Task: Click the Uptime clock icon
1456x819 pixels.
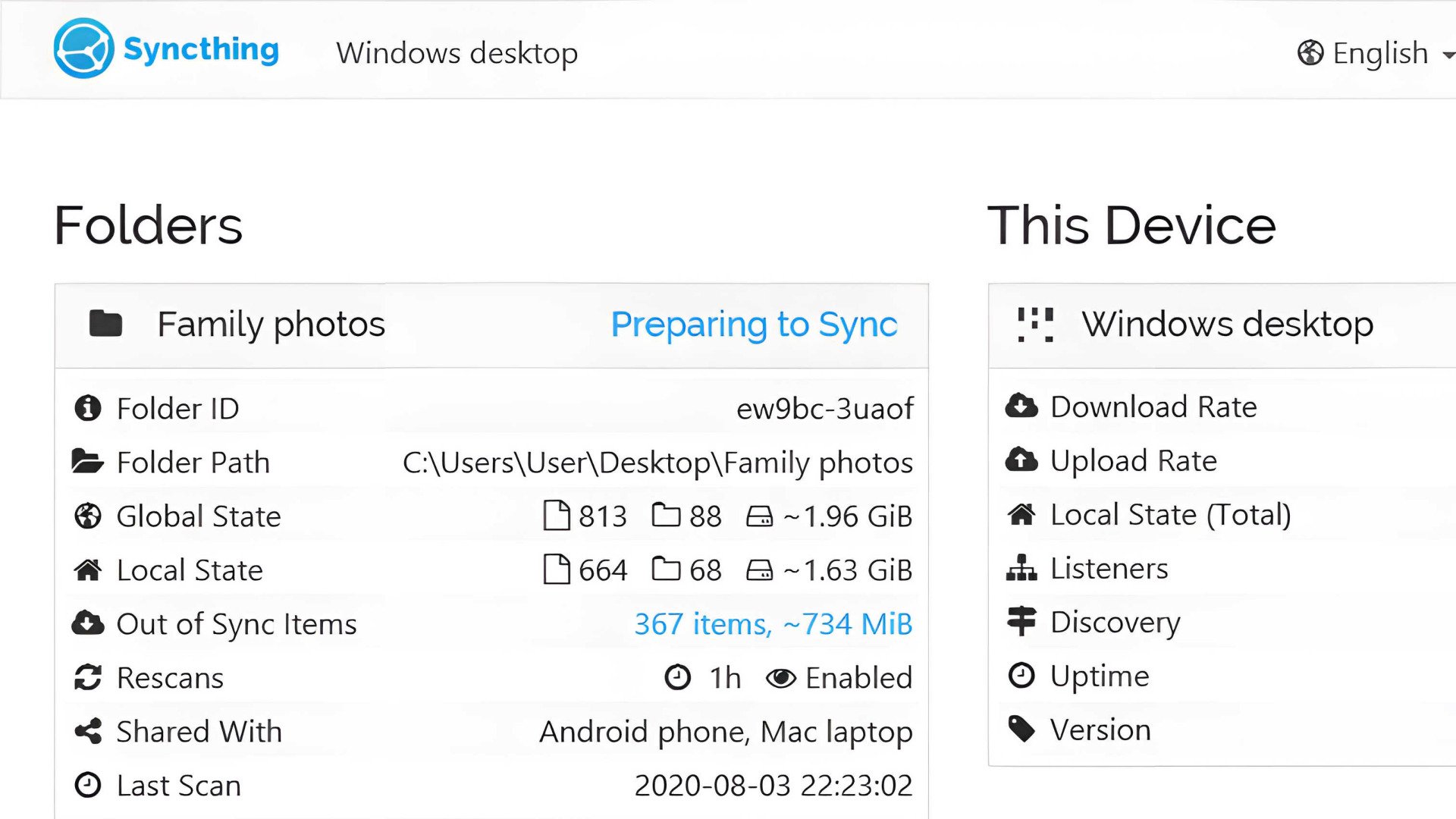Action: tap(1021, 675)
